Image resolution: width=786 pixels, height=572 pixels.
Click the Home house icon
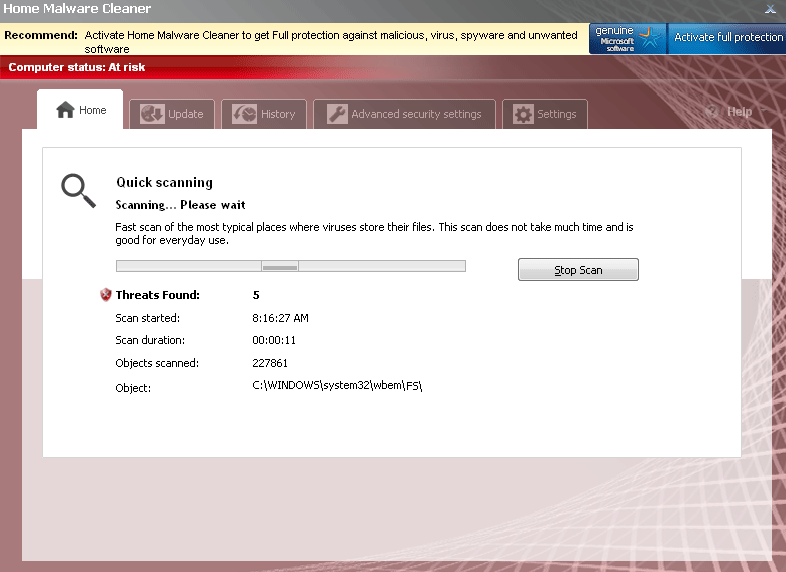[x=65, y=111]
